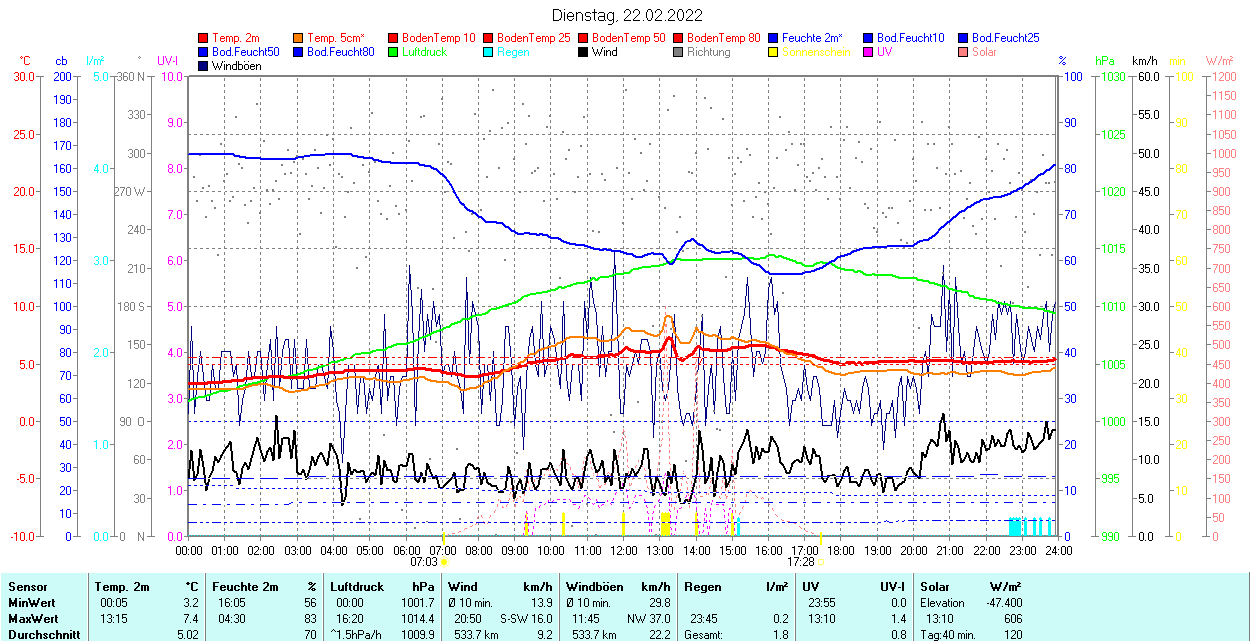Click the red Temp. 2m legend swatch
Image resolution: width=1250 pixels, height=641 pixels.
[x=203, y=38]
